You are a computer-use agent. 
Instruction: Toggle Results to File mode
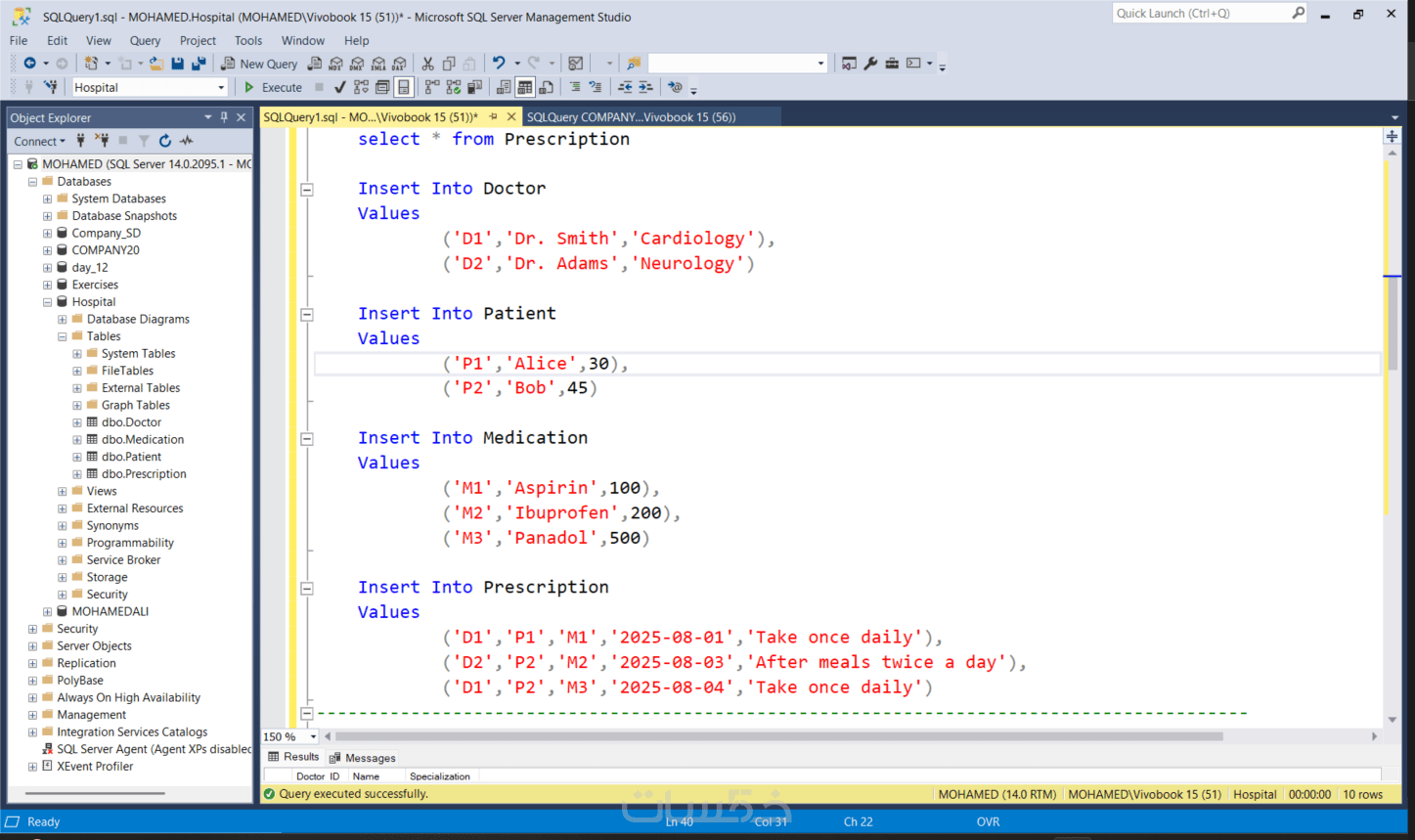pyautogui.click(x=547, y=87)
